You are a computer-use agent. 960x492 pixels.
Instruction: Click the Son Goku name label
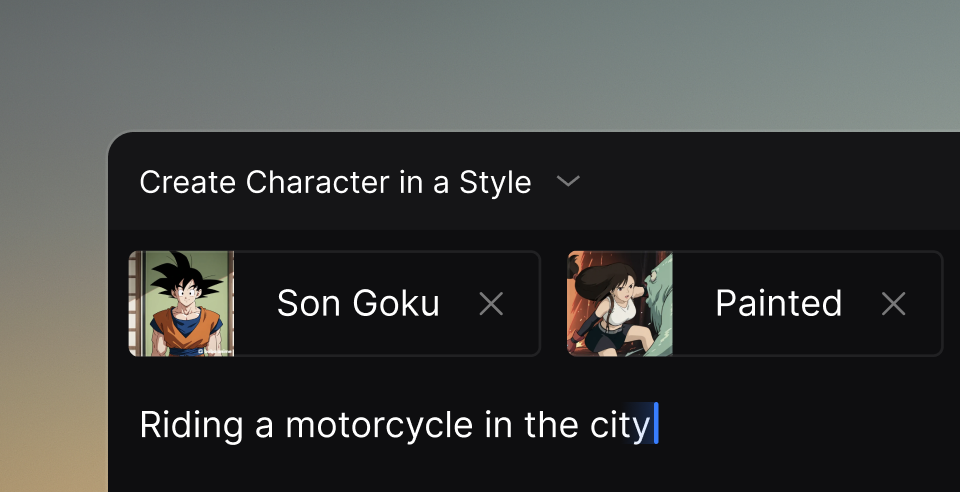358,304
